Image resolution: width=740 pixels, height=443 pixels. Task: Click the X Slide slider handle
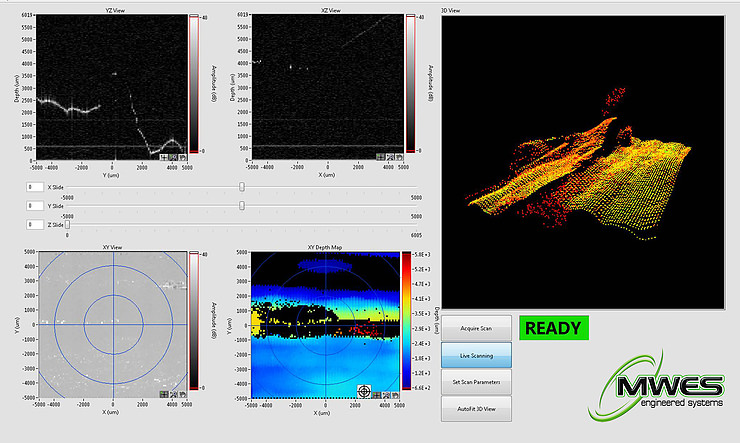point(242,187)
